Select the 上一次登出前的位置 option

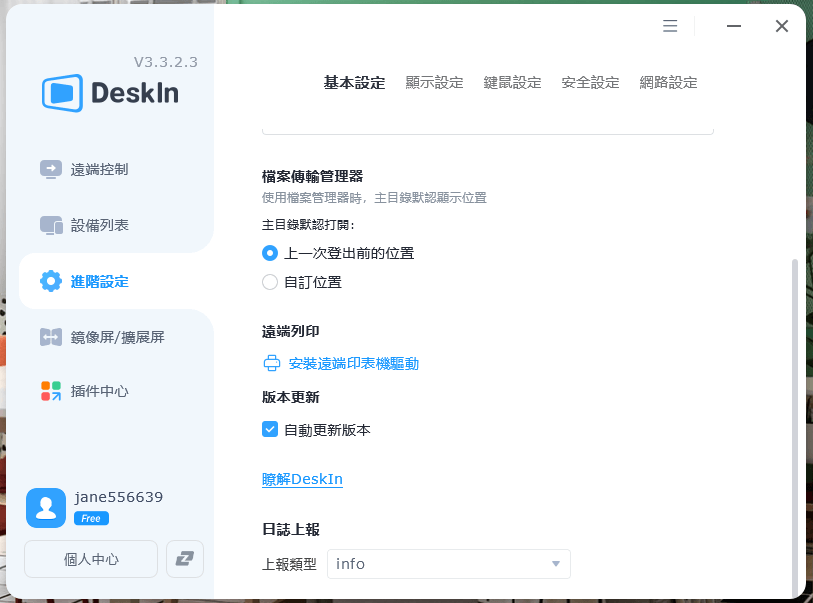click(x=269, y=253)
